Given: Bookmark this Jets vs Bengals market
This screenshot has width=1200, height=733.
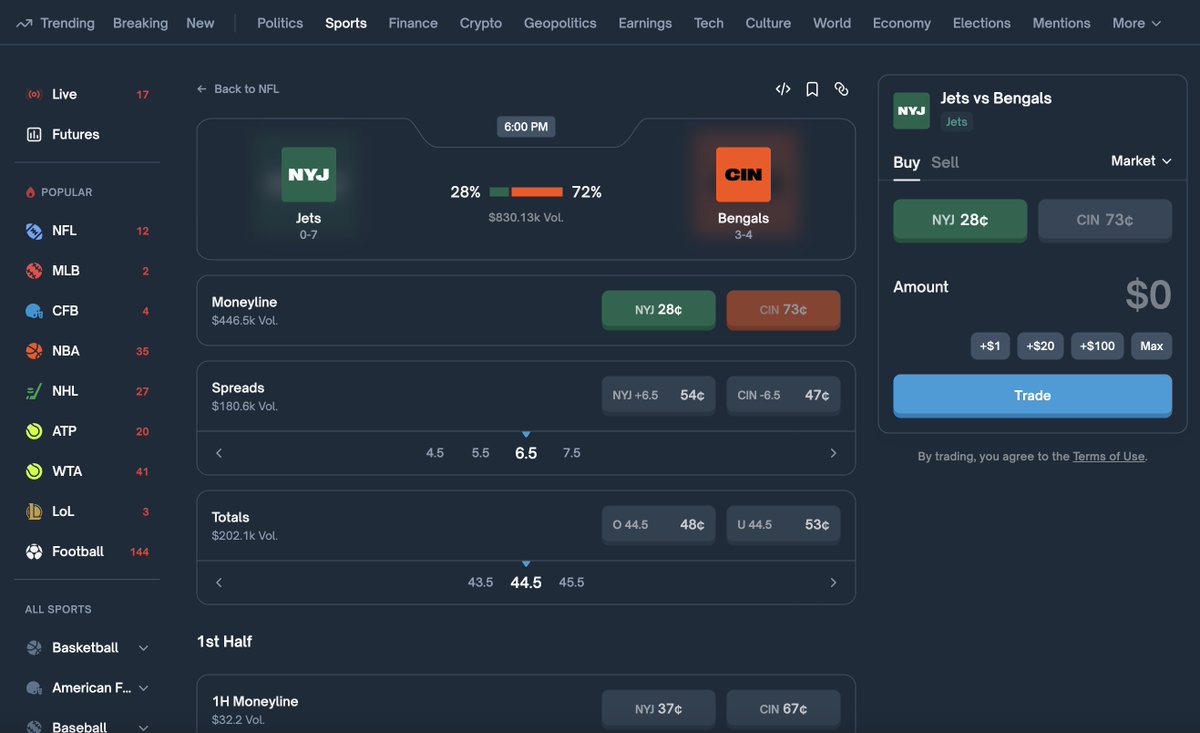Looking at the screenshot, I should click(x=812, y=89).
